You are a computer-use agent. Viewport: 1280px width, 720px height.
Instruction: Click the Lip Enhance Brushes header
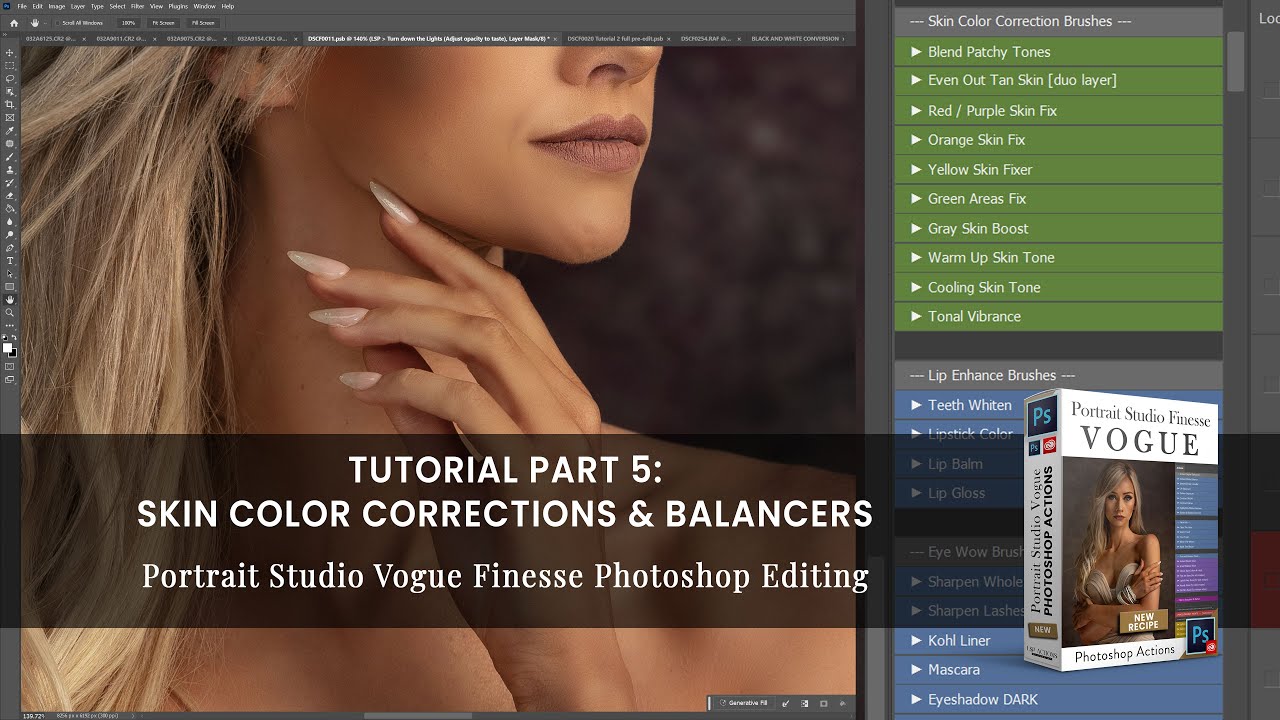[1059, 376]
